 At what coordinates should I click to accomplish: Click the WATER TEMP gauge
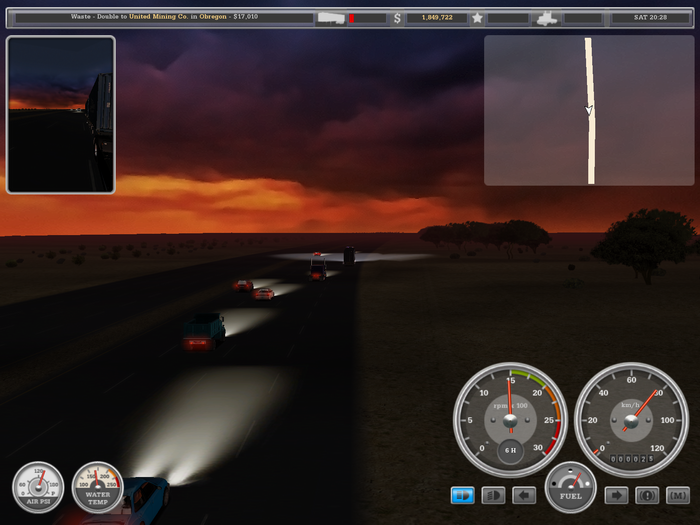(x=98, y=487)
